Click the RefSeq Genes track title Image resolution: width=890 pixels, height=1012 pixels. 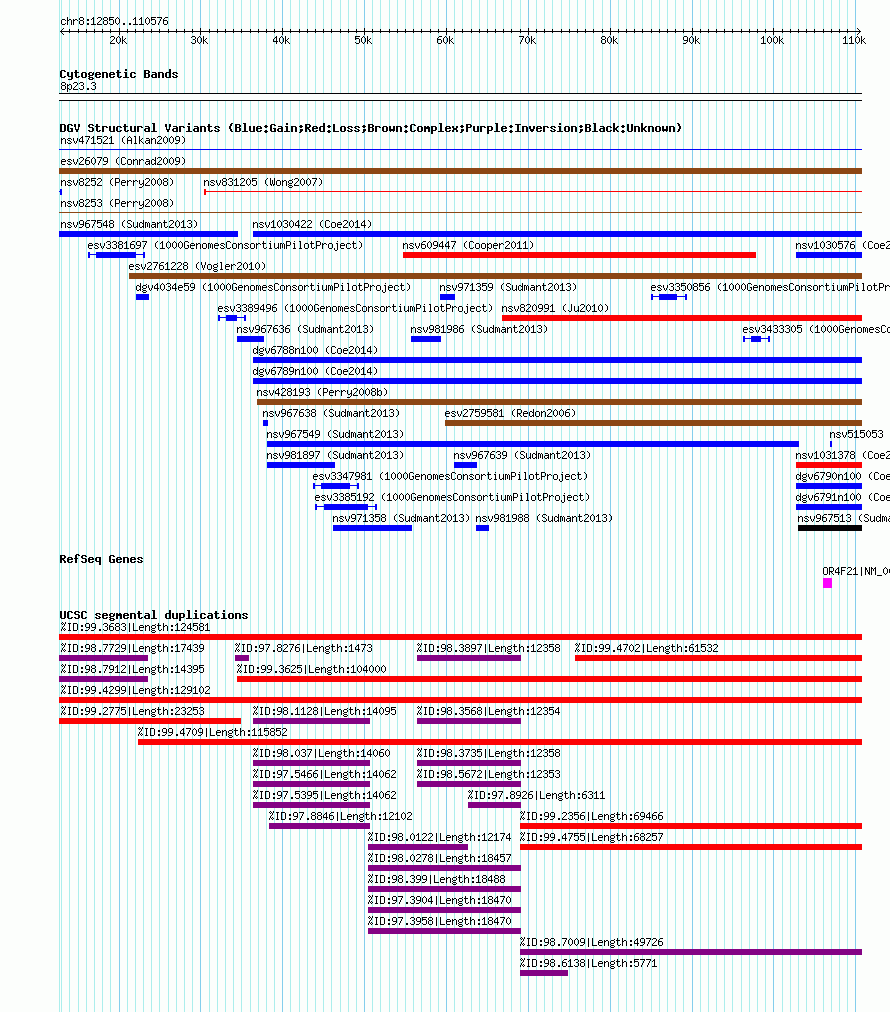coord(101,559)
